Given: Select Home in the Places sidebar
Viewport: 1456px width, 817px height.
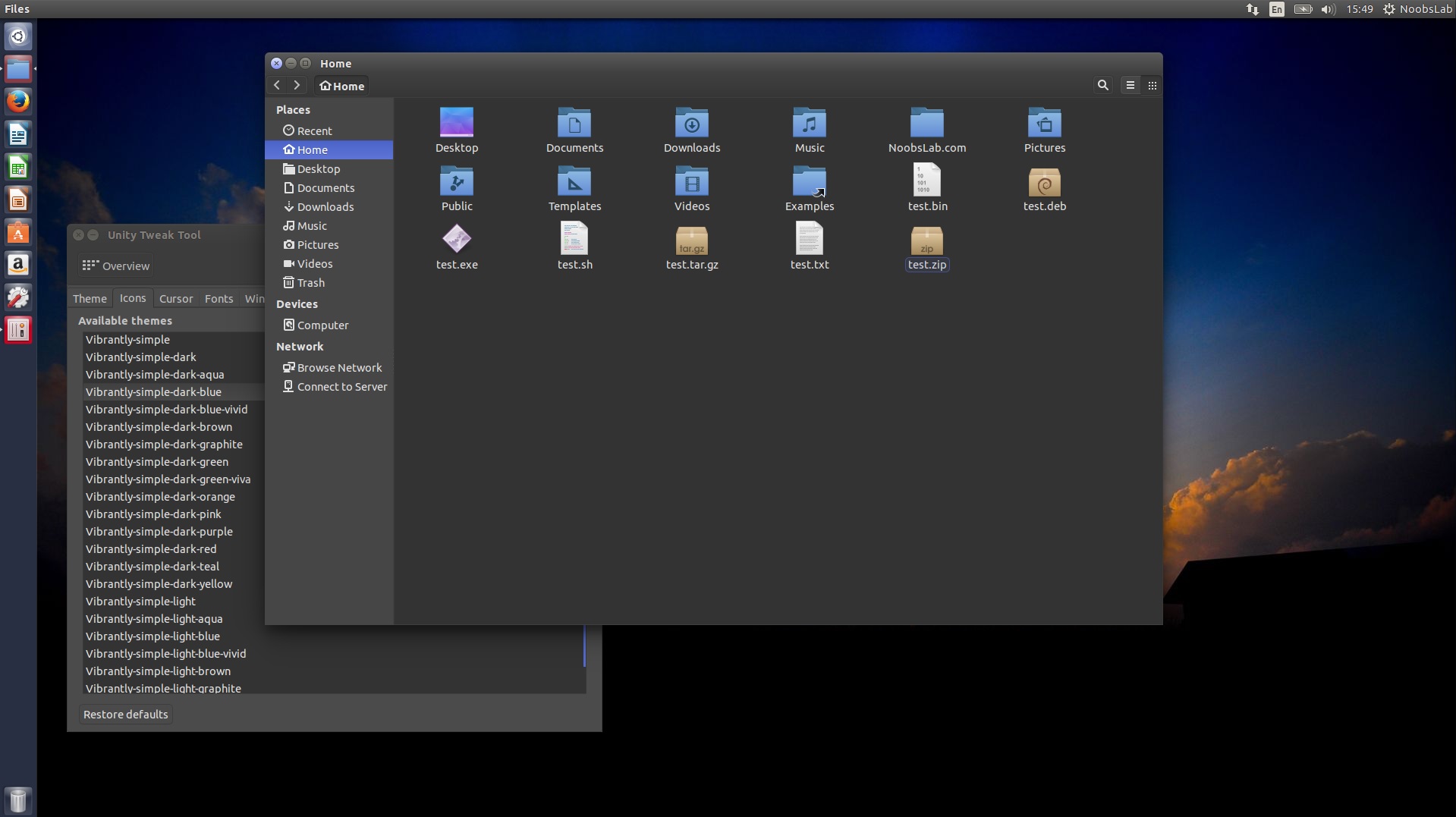Looking at the screenshot, I should (x=329, y=150).
